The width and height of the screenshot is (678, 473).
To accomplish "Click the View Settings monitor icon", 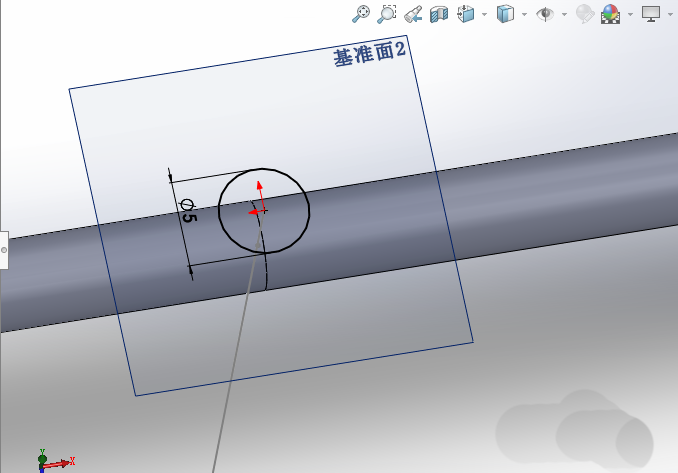I will 651,14.
